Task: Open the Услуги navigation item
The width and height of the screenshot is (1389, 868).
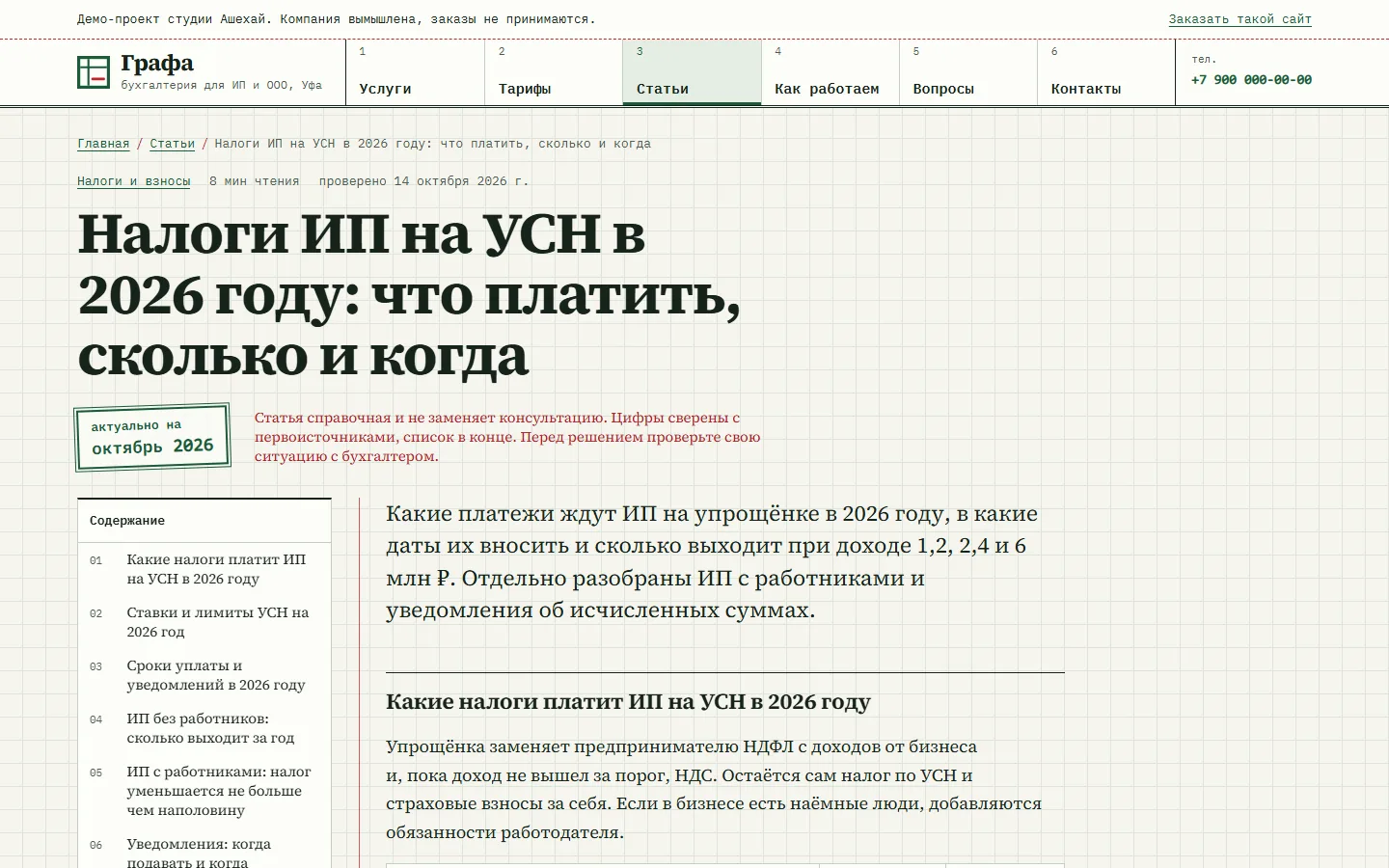Action: point(415,72)
